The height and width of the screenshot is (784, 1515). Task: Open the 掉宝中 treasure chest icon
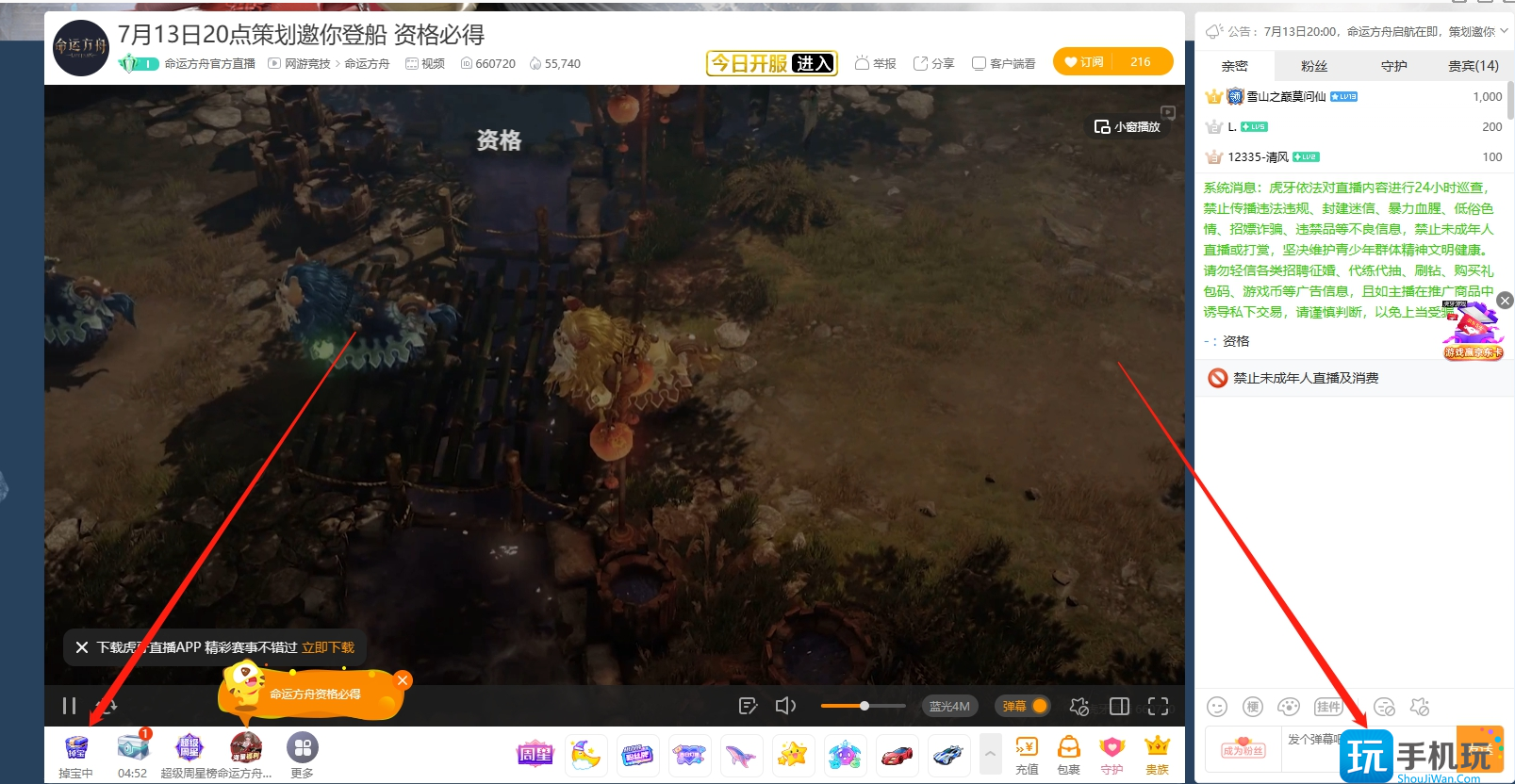(x=76, y=750)
